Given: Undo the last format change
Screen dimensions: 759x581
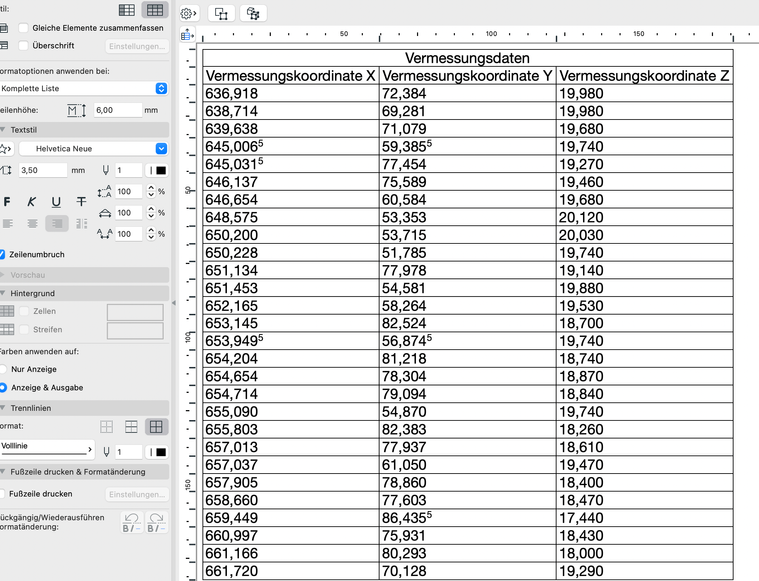Looking at the screenshot, I should pos(131,523).
